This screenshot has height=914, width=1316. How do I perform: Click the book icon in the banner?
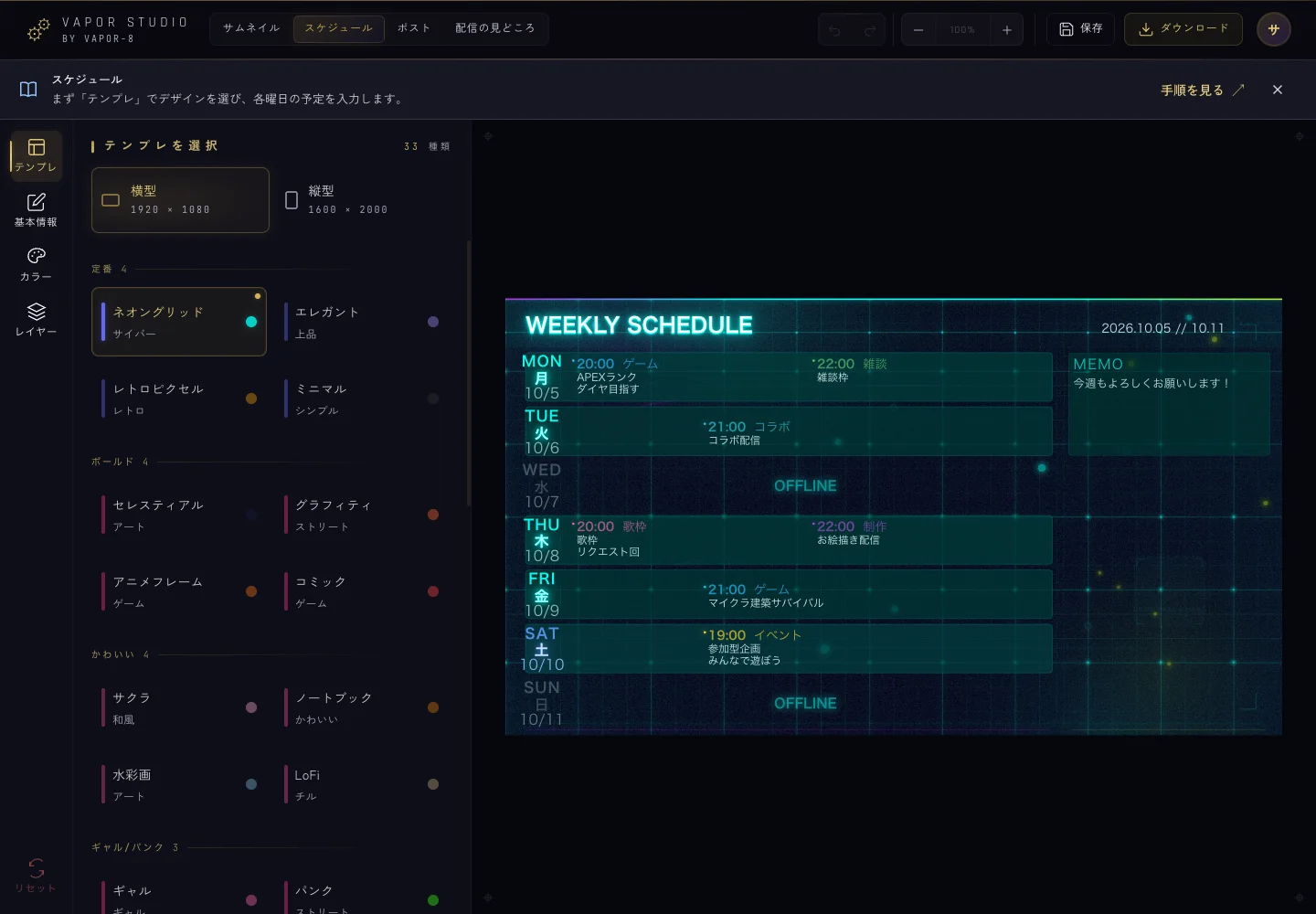[28, 90]
